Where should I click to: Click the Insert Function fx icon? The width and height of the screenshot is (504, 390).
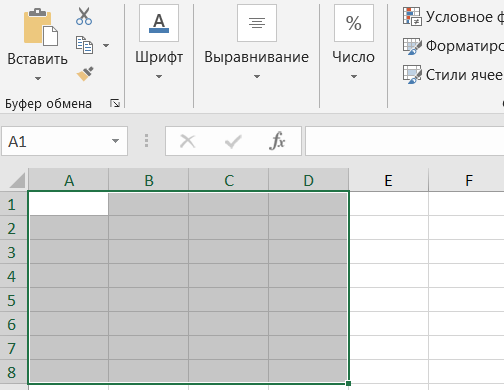[x=277, y=141]
